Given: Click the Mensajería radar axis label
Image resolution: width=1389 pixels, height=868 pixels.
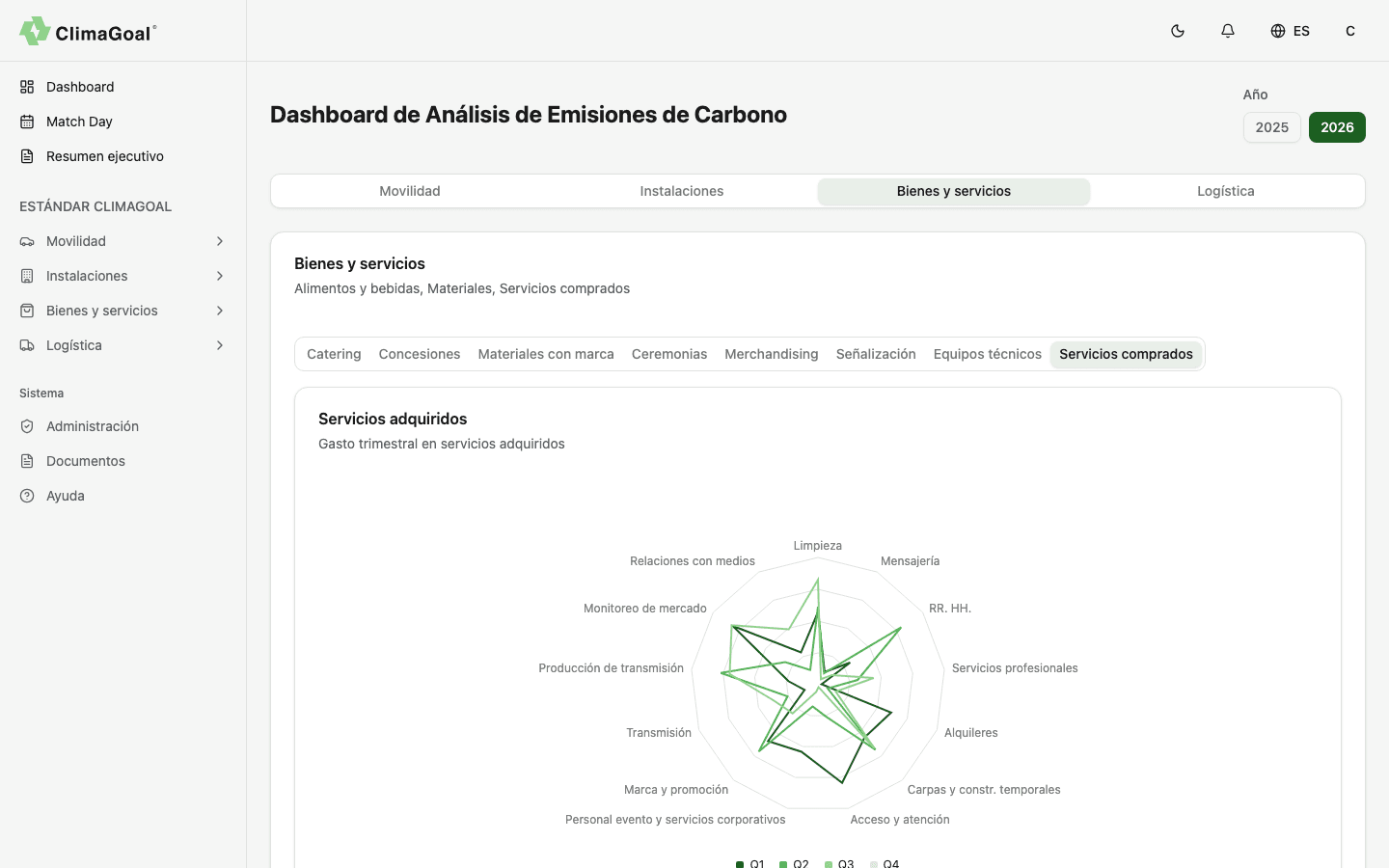Looking at the screenshot, I should (910, 561).
